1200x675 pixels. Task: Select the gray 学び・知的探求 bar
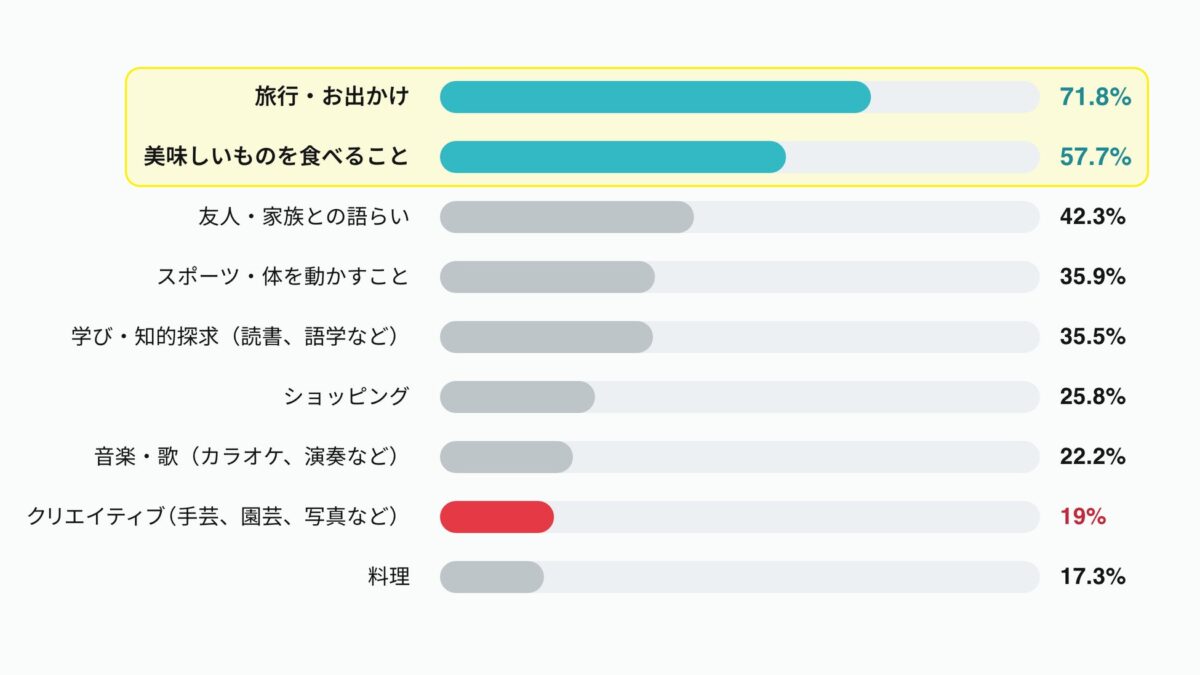[x=546, y=337]
